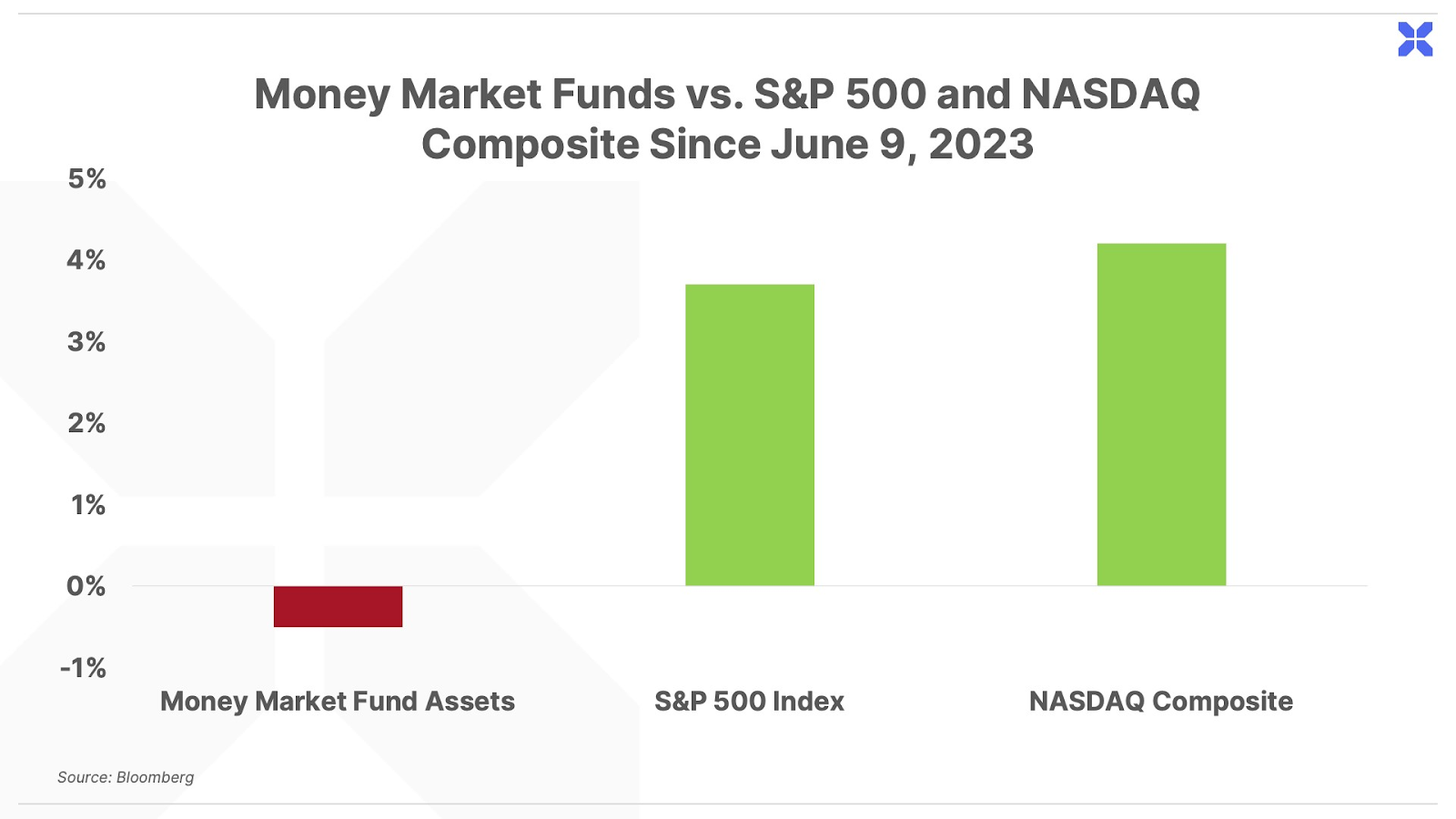Viewport: 1456px width, 819px height.
Task: Click the chart title text
Action: click(727, 118)
